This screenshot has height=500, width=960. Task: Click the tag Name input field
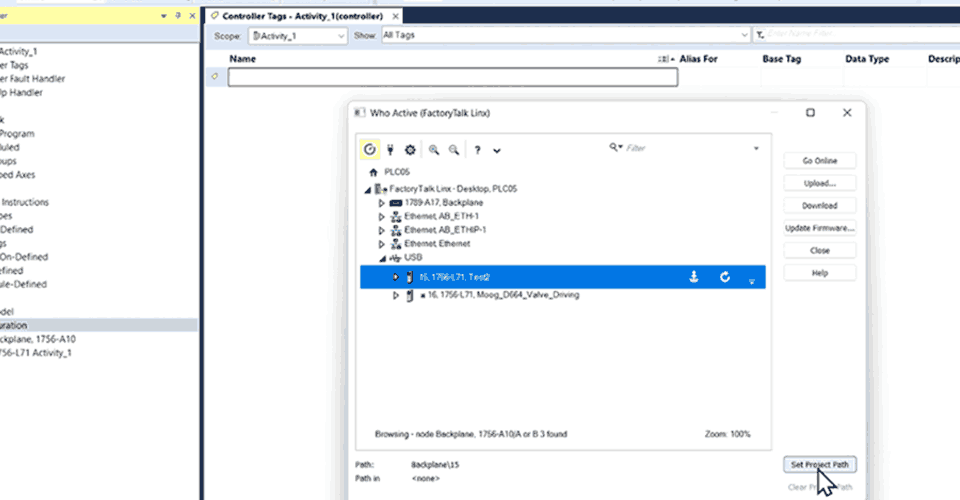452,77
